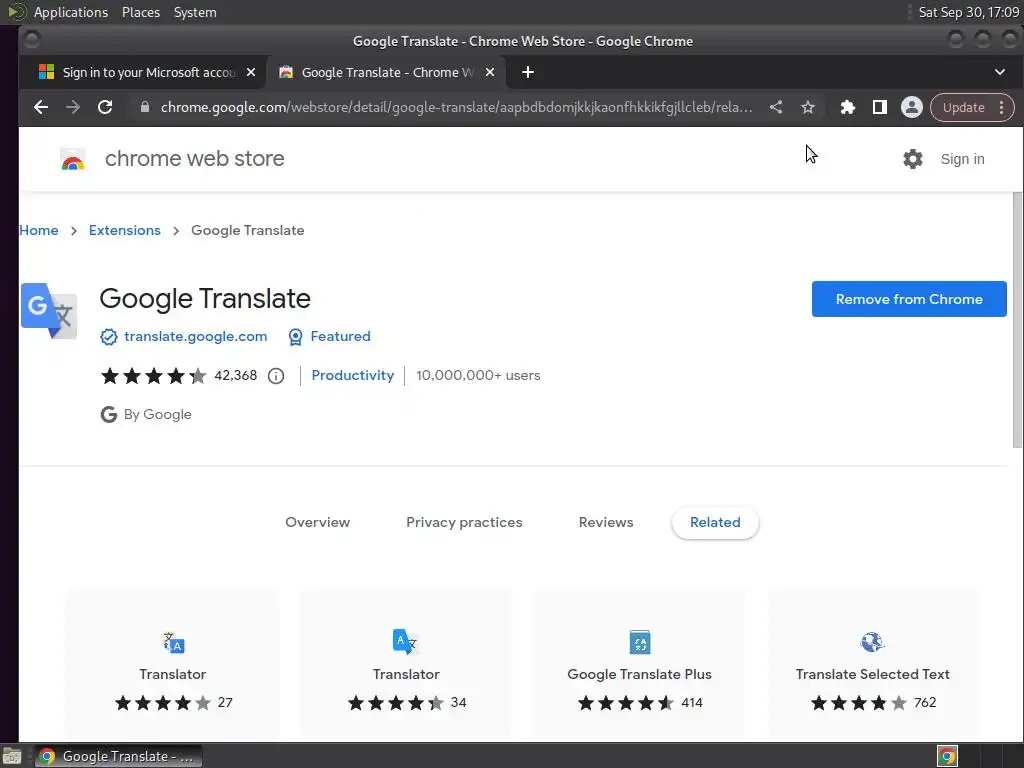This screenshot has height=768, width=1024.
Task: Go back to the previous page
Action: 40,107
